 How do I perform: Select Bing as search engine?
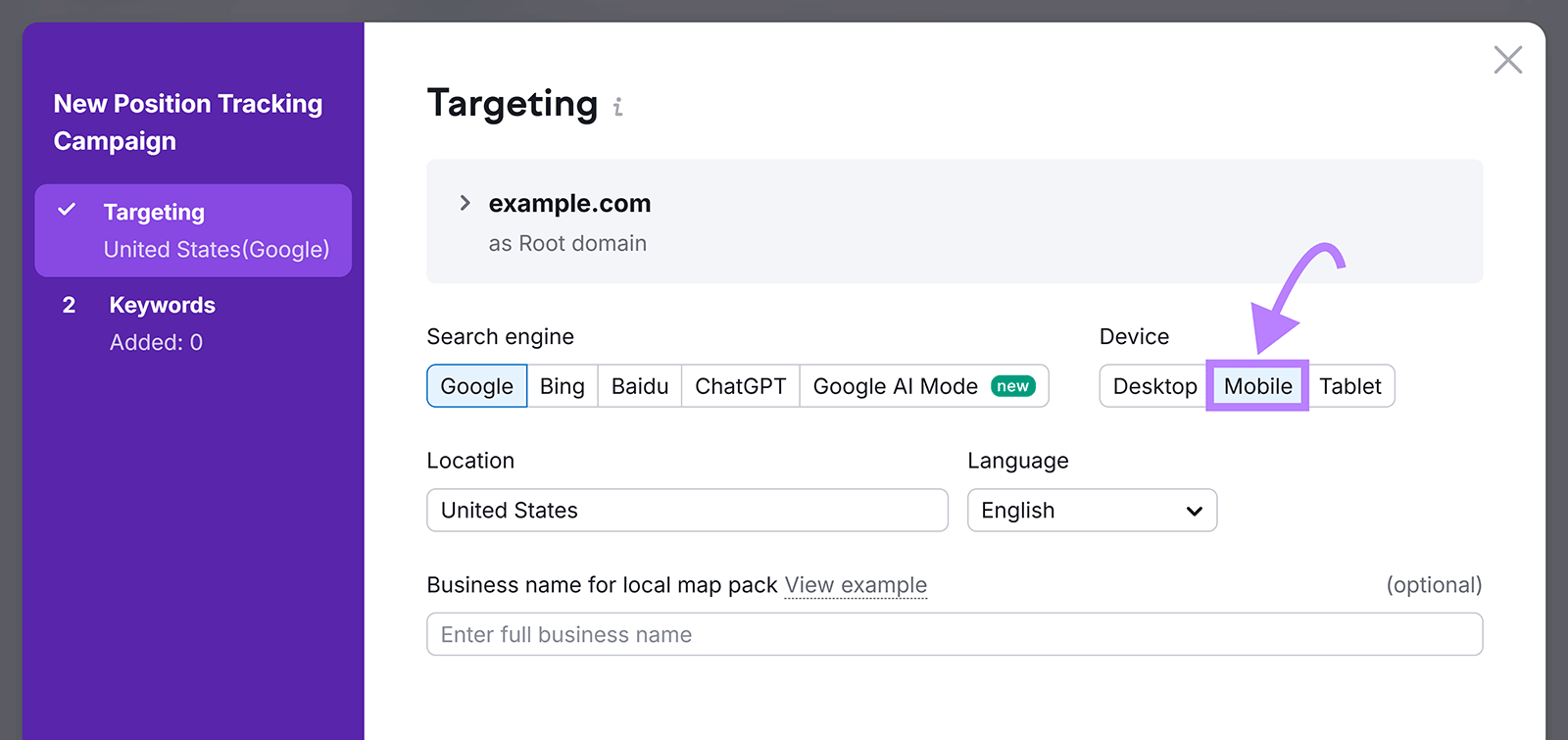tap(562, 386)
